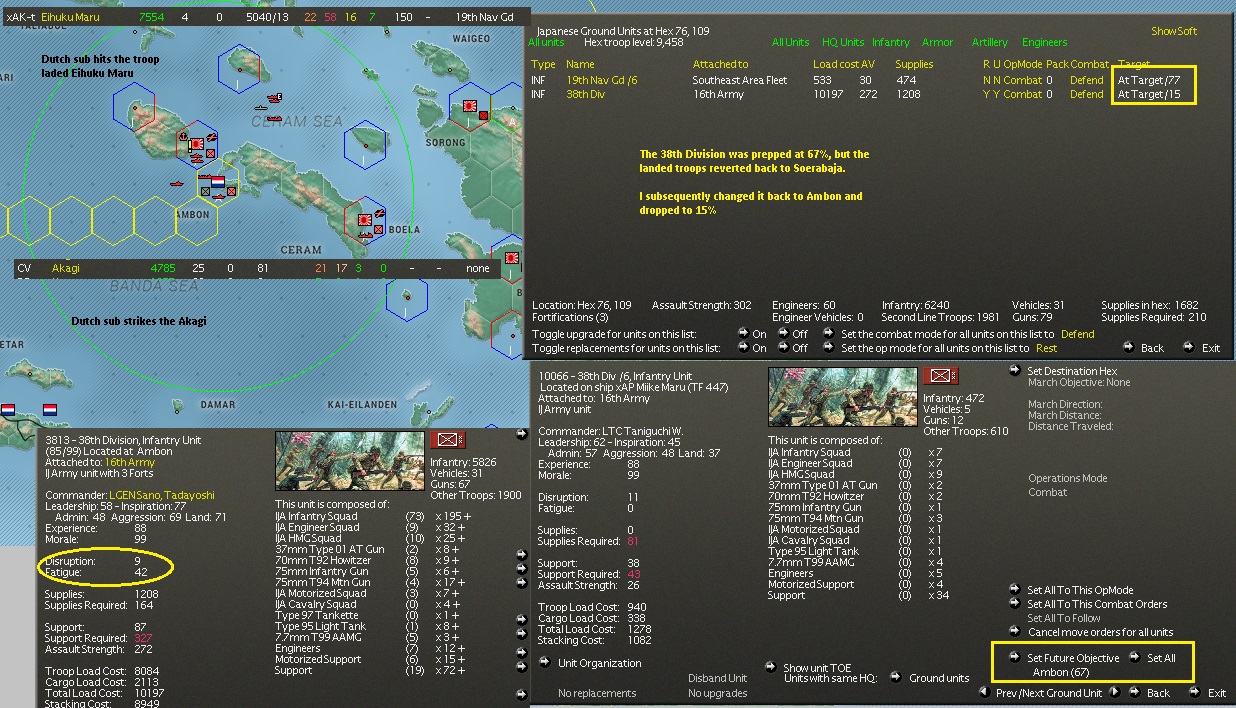Click the Ambon (67) future objective value
Screen dimensions: 1236x708
[x=1060, y=672]
